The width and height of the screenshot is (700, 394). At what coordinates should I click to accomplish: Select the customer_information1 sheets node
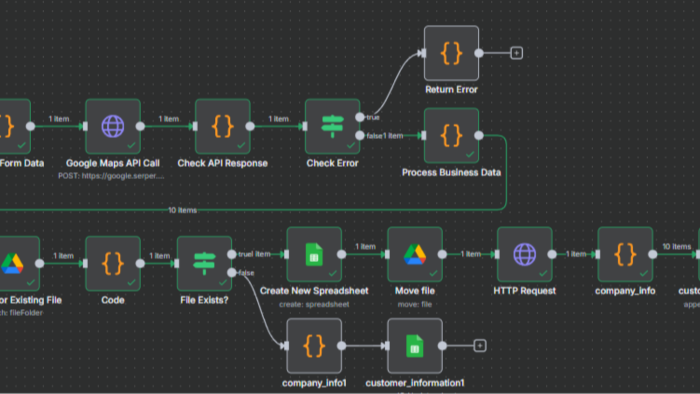point(415,346)
